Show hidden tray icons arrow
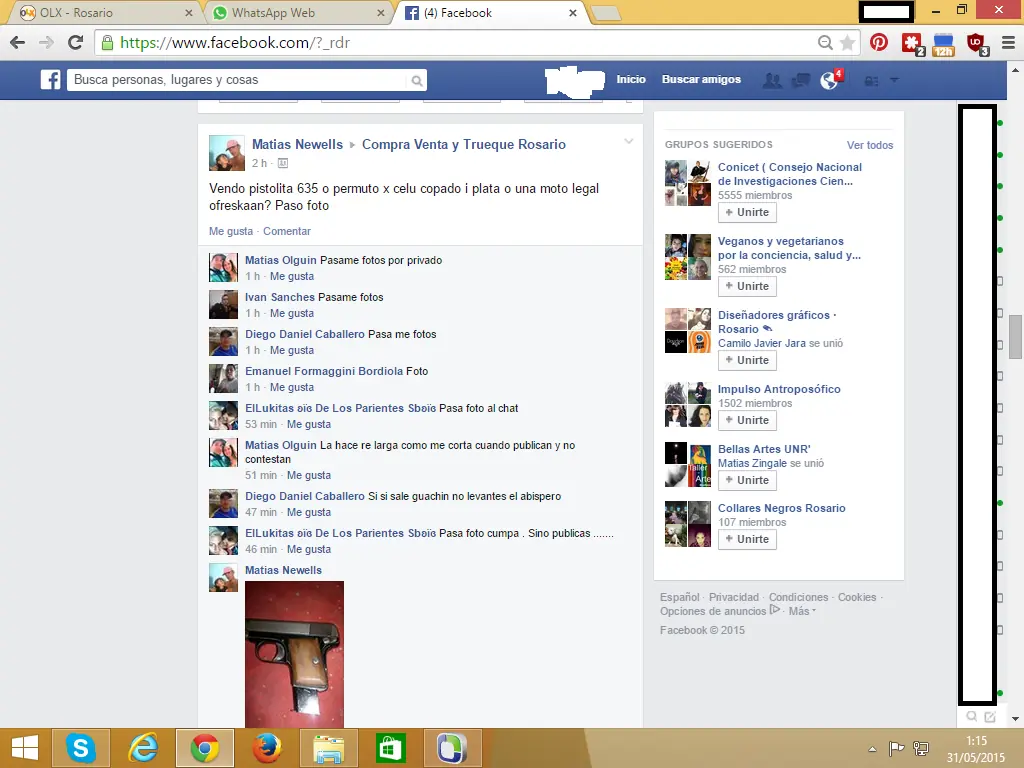Screen dimensions: 1024x768 point(872,749)
